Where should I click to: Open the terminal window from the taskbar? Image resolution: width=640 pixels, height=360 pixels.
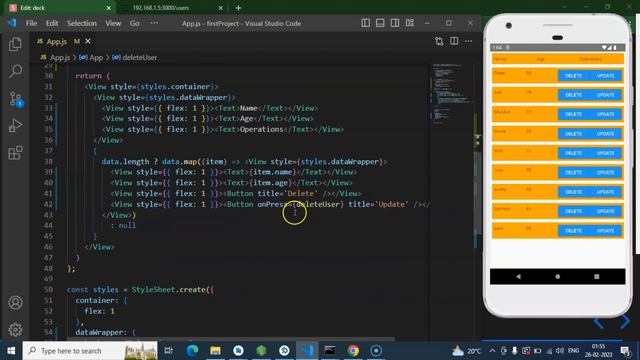(330, 350)
